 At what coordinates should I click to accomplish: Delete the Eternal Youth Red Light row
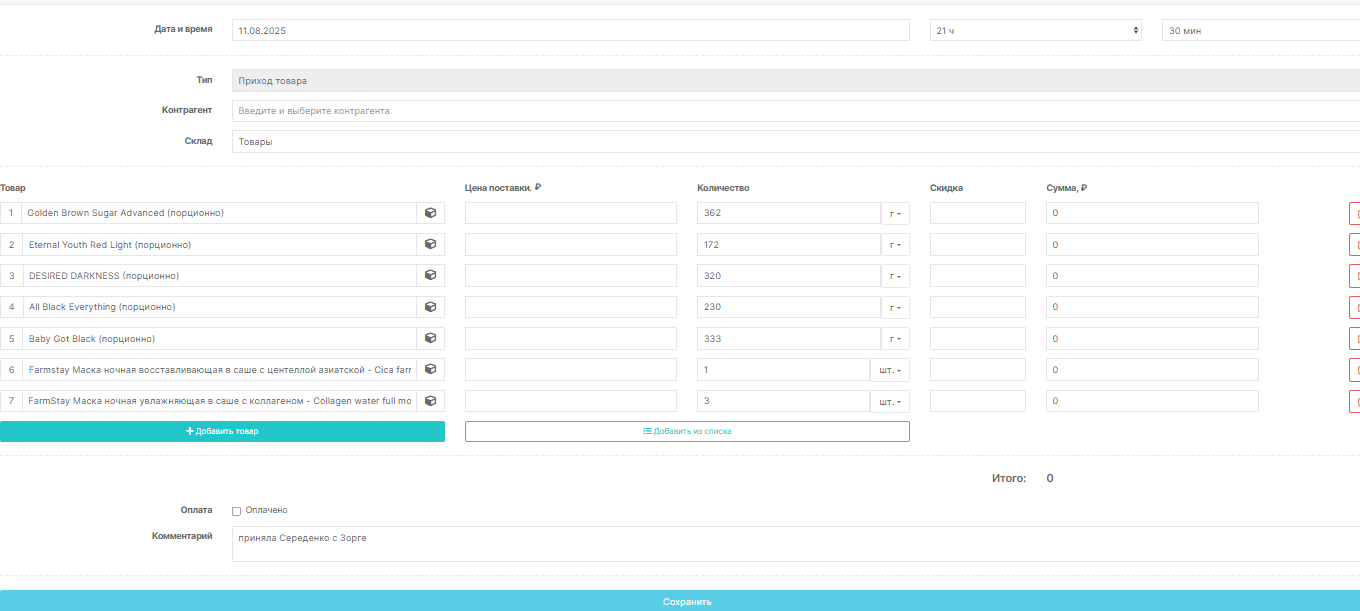pyautogui.click(x=1355, y=244)
